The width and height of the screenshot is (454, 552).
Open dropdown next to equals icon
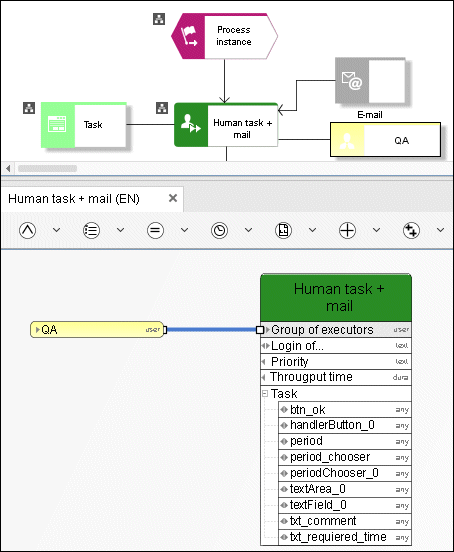[x=184, y=230]
